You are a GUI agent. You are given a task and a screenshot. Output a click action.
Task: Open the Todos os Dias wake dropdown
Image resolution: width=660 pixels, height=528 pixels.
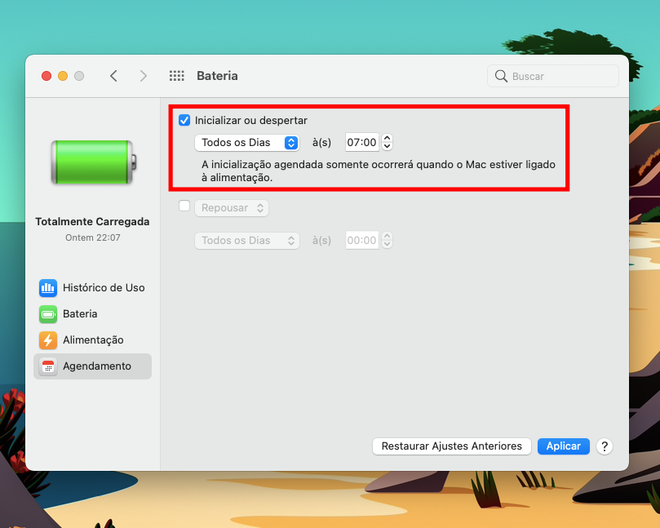point(247,142)
